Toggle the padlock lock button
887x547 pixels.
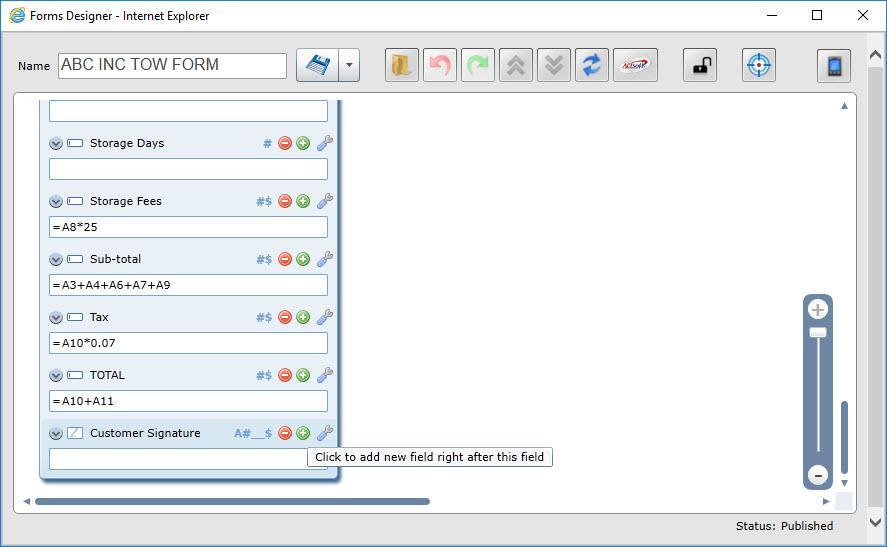(700, 66)
